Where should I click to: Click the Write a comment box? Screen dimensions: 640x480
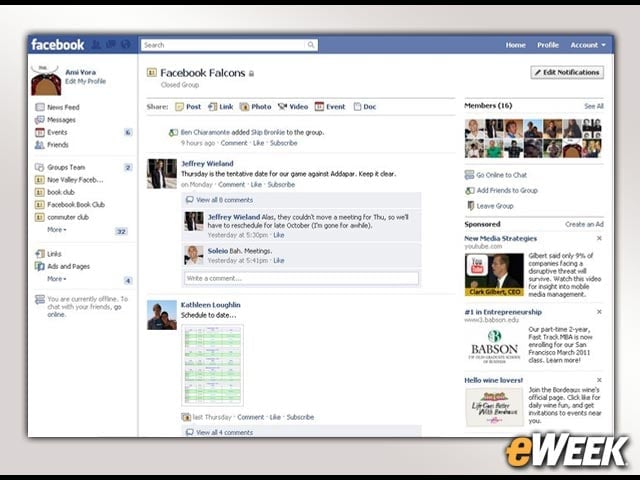tap(301, 278)
